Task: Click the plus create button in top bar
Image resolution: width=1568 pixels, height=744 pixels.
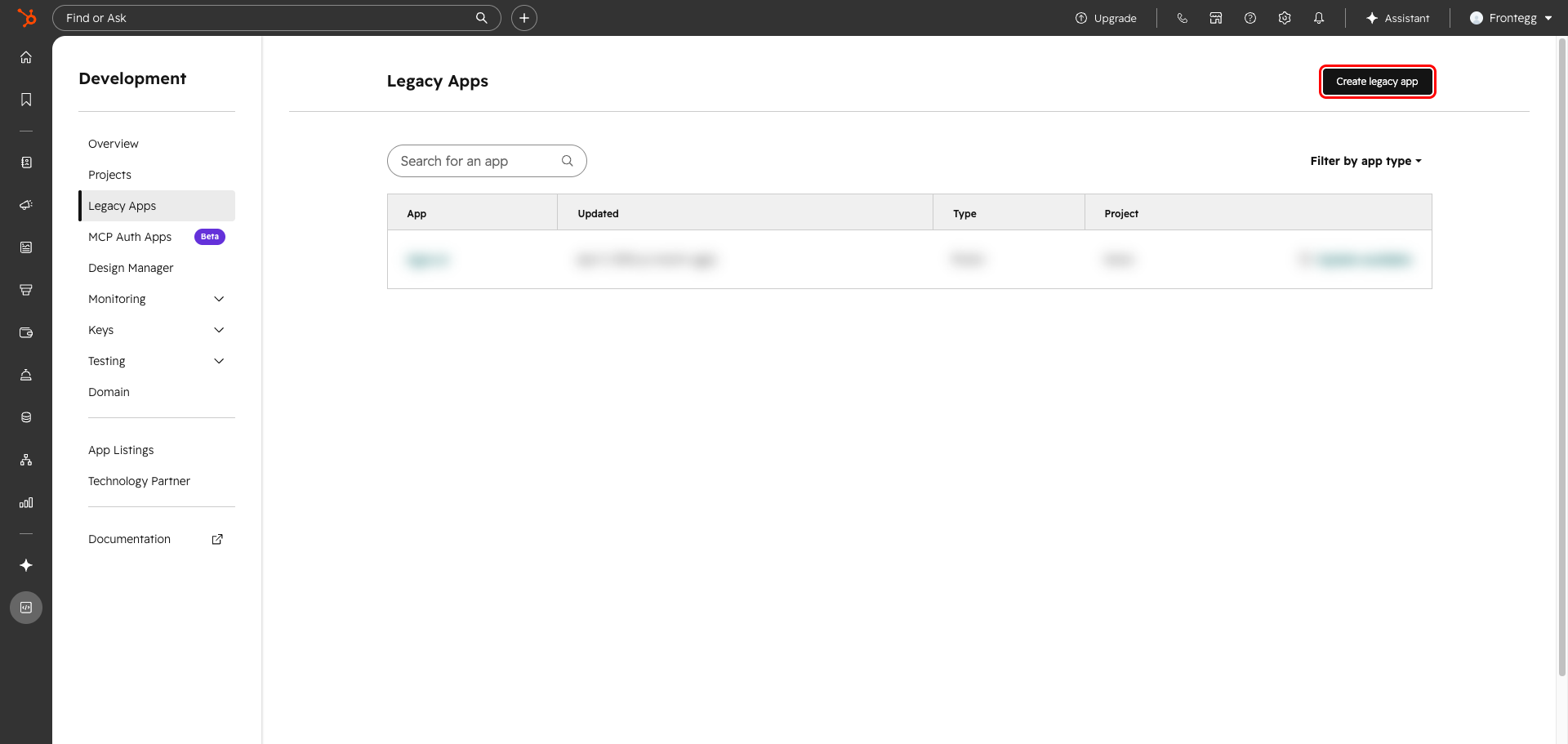Action: click(524, 18)
